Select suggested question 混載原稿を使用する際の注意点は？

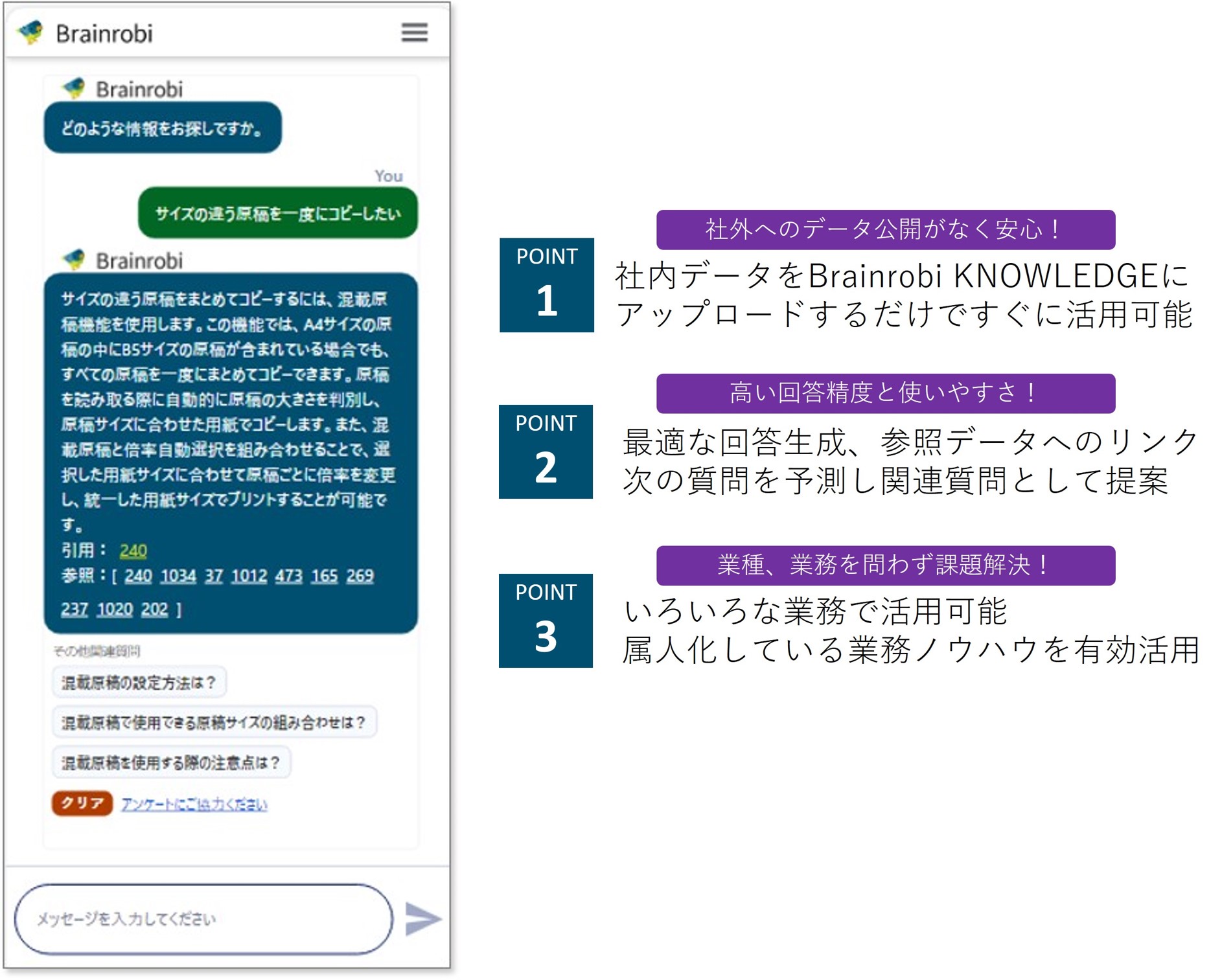(171, 762)
